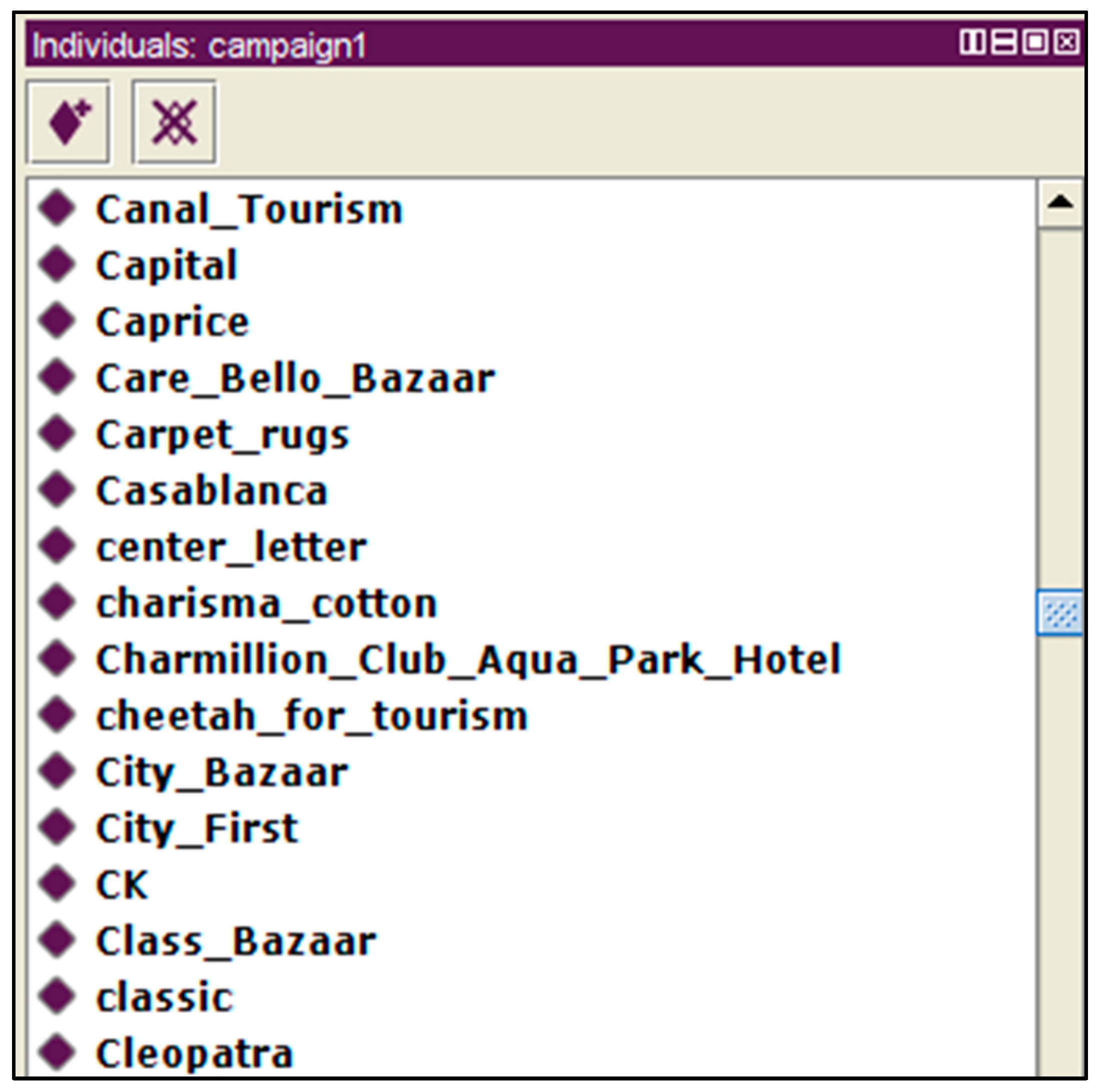The width and height of the screenshot is (1103, 1092).
Task: Click diamond icon beside Canal_Tourism
Action: click(x=57, y=209)
